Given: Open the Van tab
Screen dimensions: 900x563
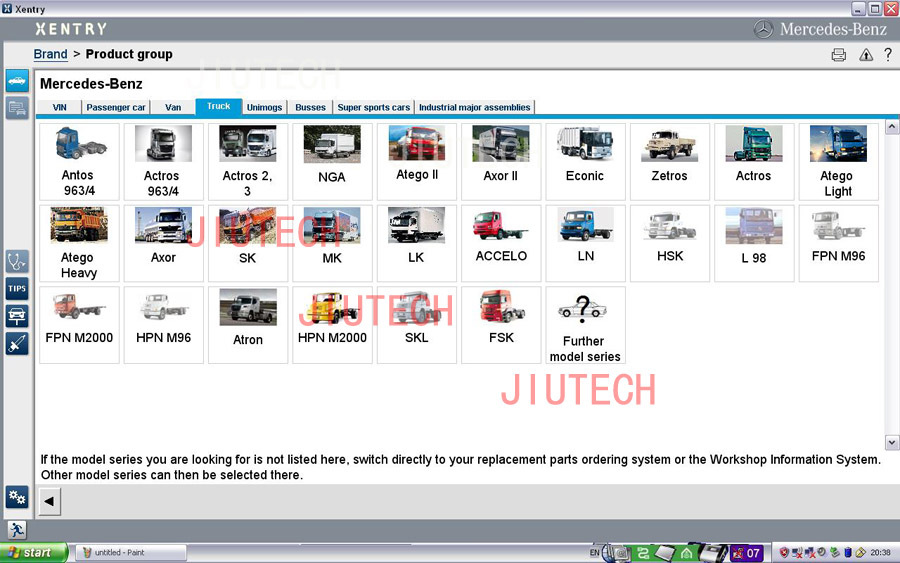Looking at the screenshot, I should point(173,107).
